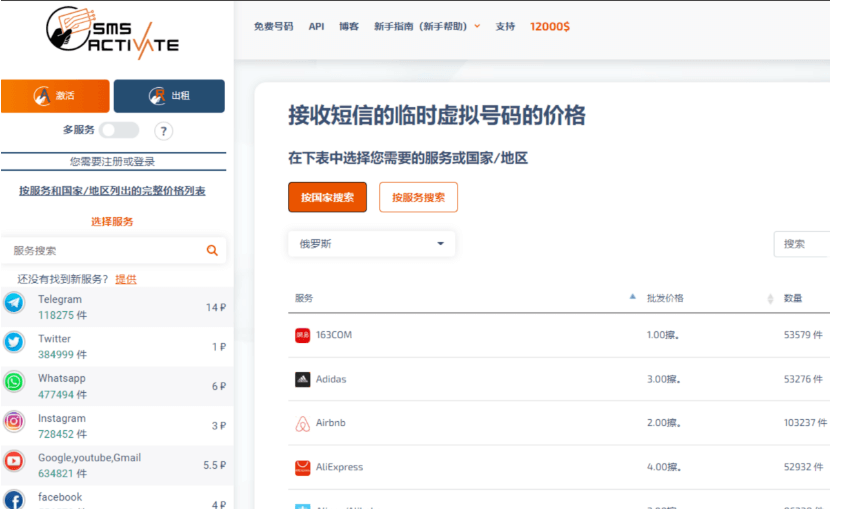
Task: Switch to the 出租 rent tab
Action: pyautogui.click(x=169, y=96)
